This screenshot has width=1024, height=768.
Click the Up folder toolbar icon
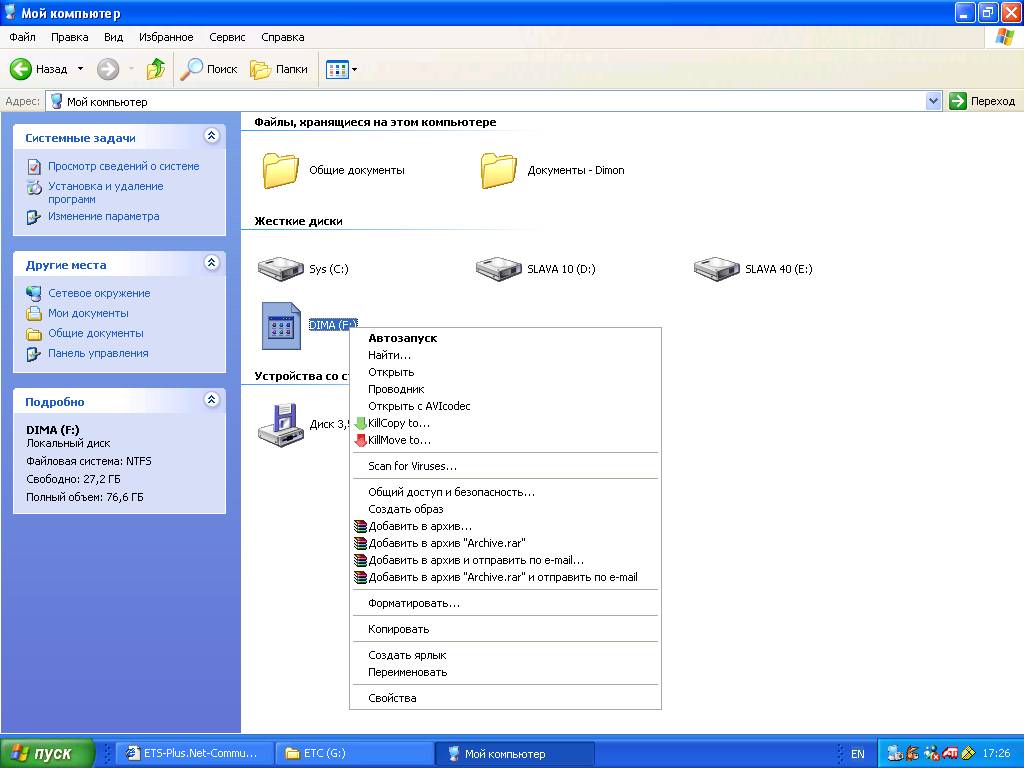coord(156,69)
